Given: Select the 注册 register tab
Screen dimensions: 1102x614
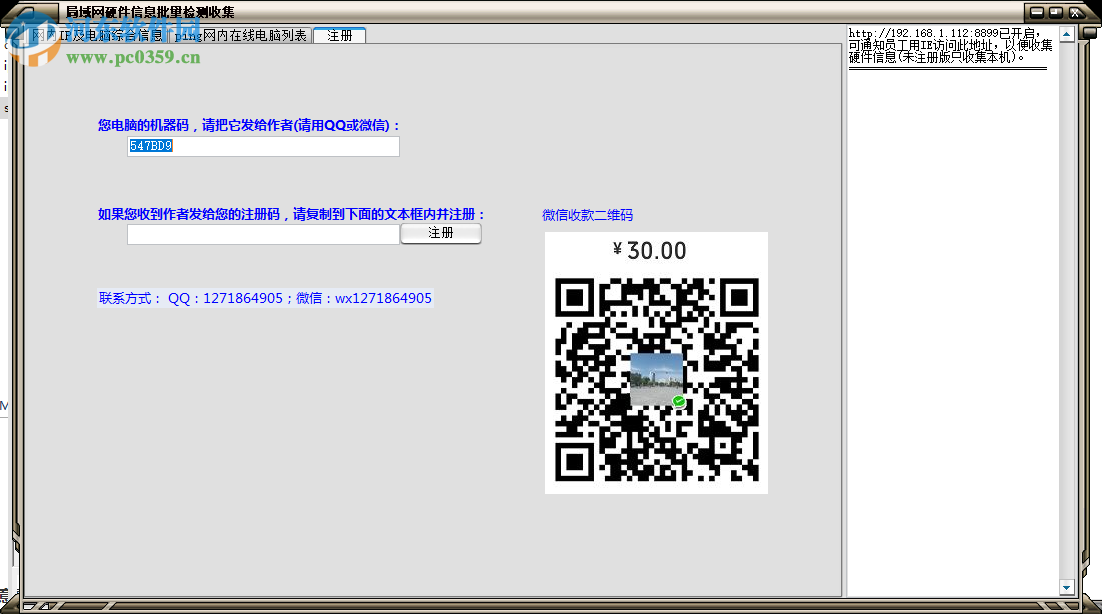Looking at the screenshot, I should click(339, 34).
